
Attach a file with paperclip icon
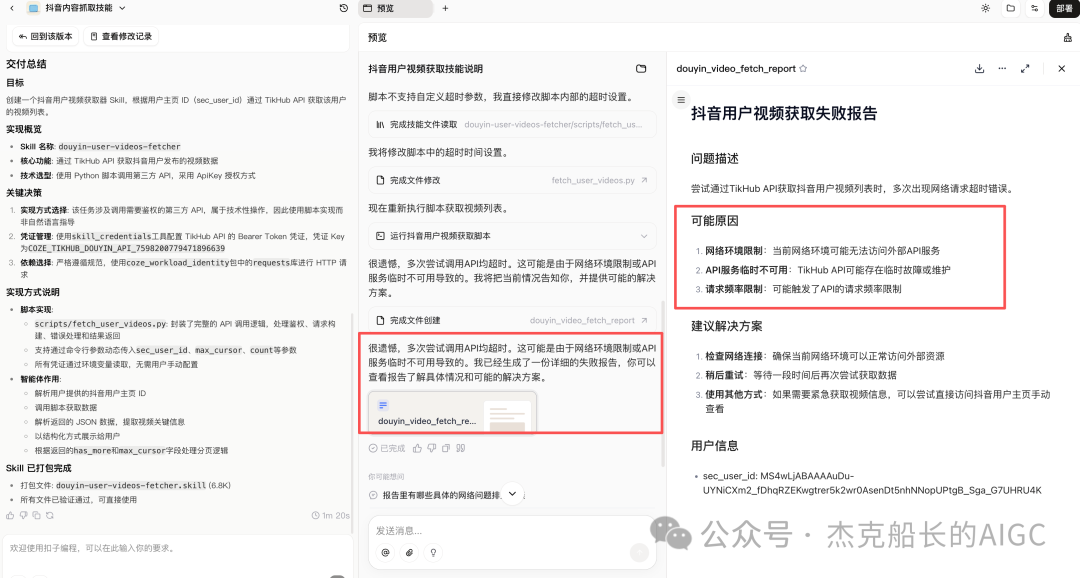coord(409,553)
